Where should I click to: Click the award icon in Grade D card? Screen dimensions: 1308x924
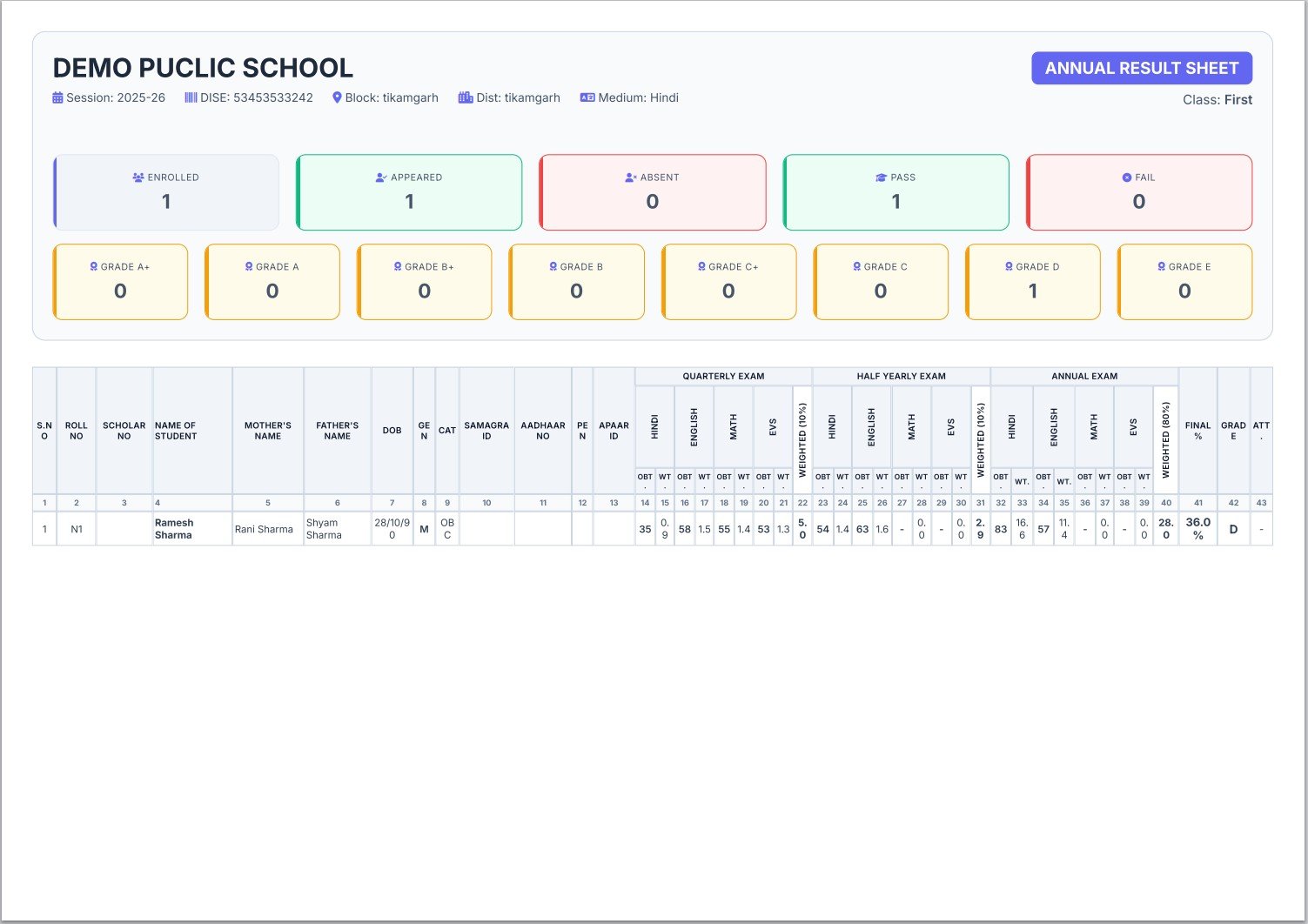[1009, 267]
